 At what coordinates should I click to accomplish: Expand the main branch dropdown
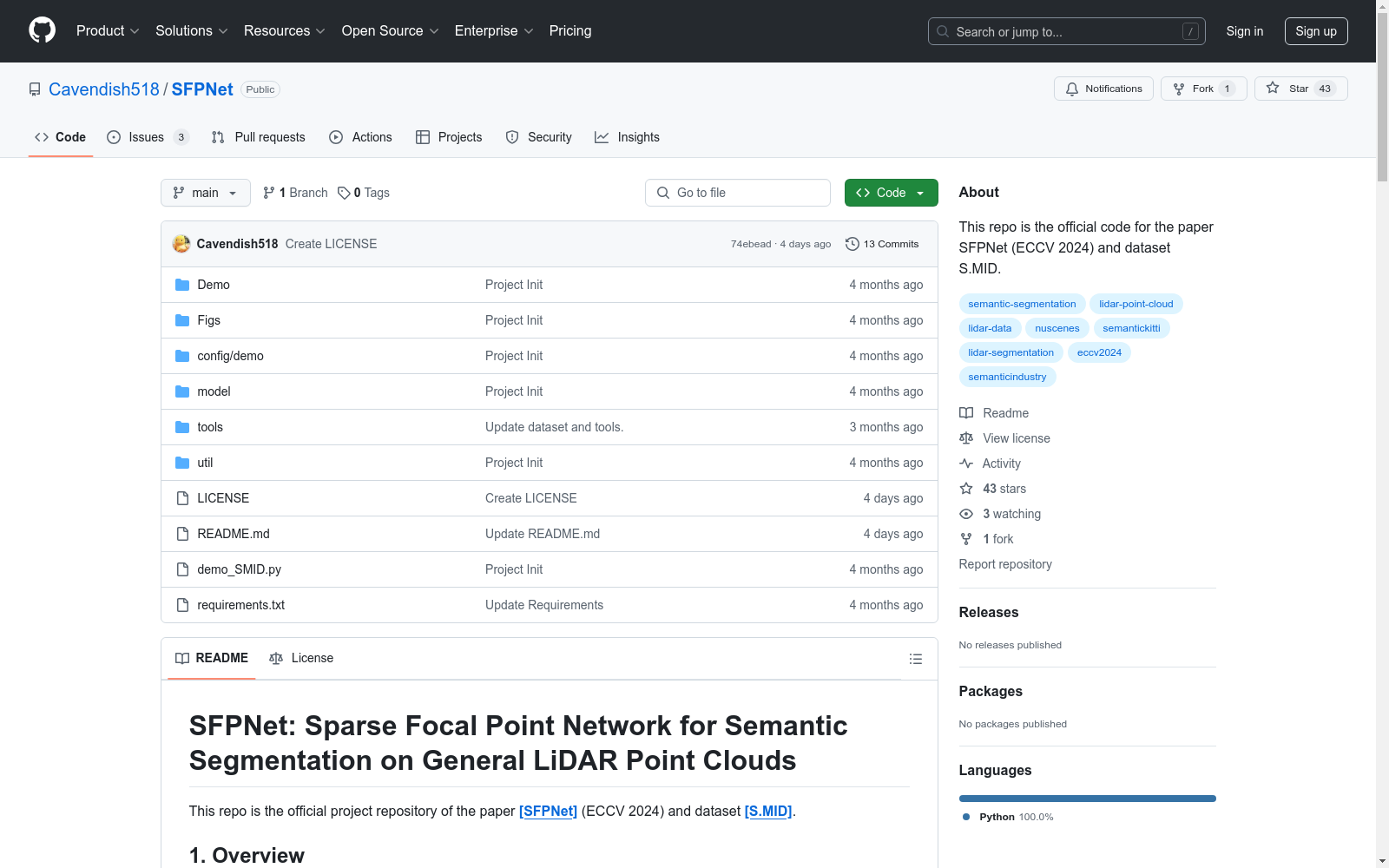pos(205,193)
